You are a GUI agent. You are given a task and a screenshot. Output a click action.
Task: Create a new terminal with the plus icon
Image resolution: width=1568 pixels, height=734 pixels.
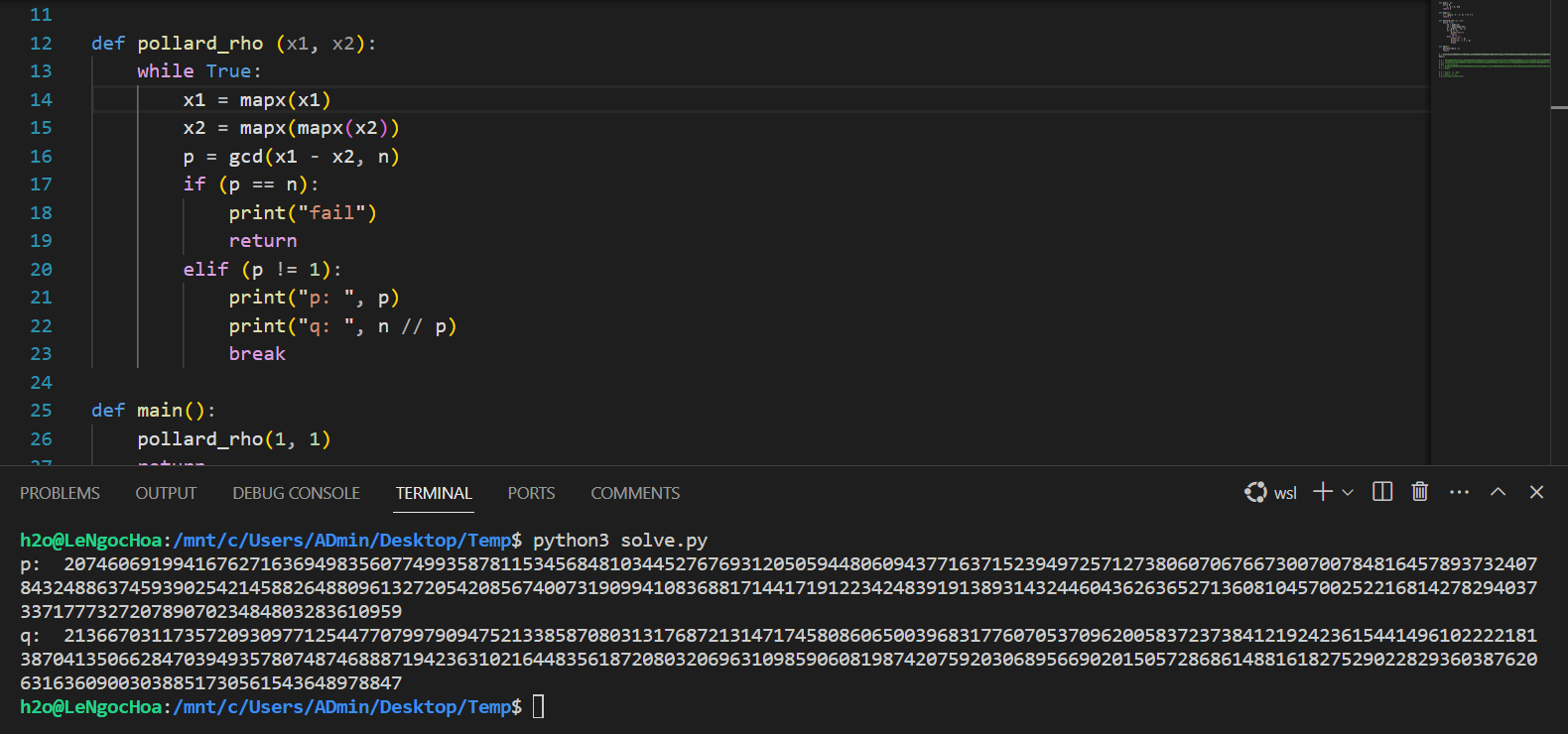pyautogui.click(x=1323, y=492)
